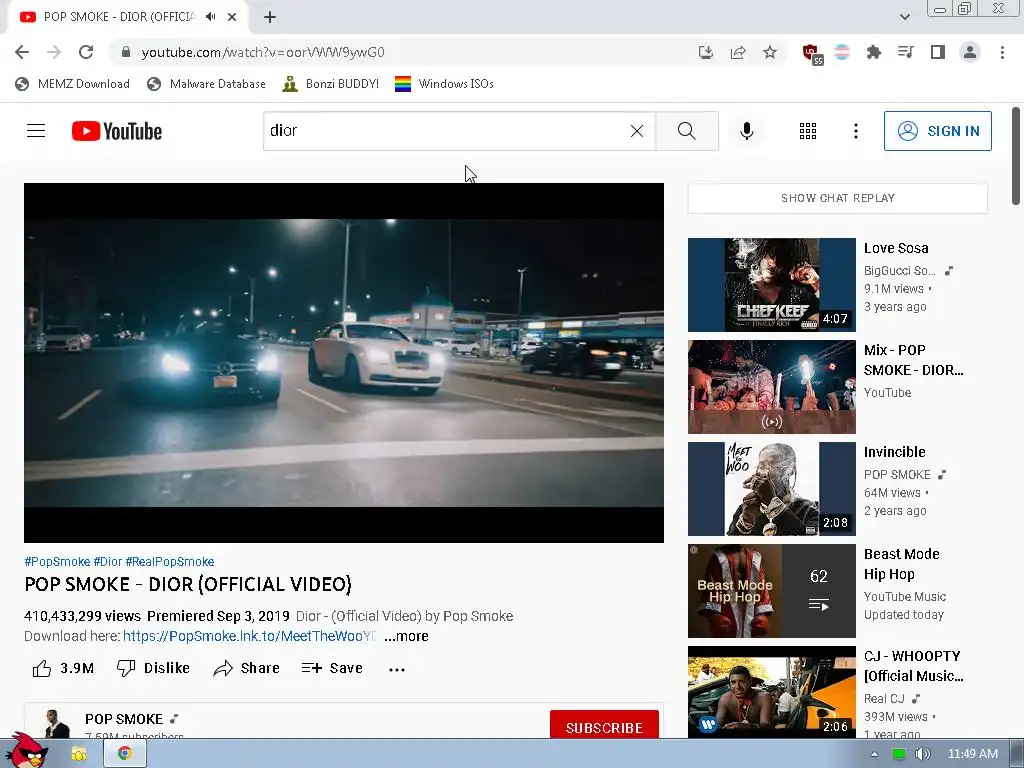This screenshot has height=768, width=1024.
Task: Open POP SMOKE channel name
Action: [x=124, y=719]
